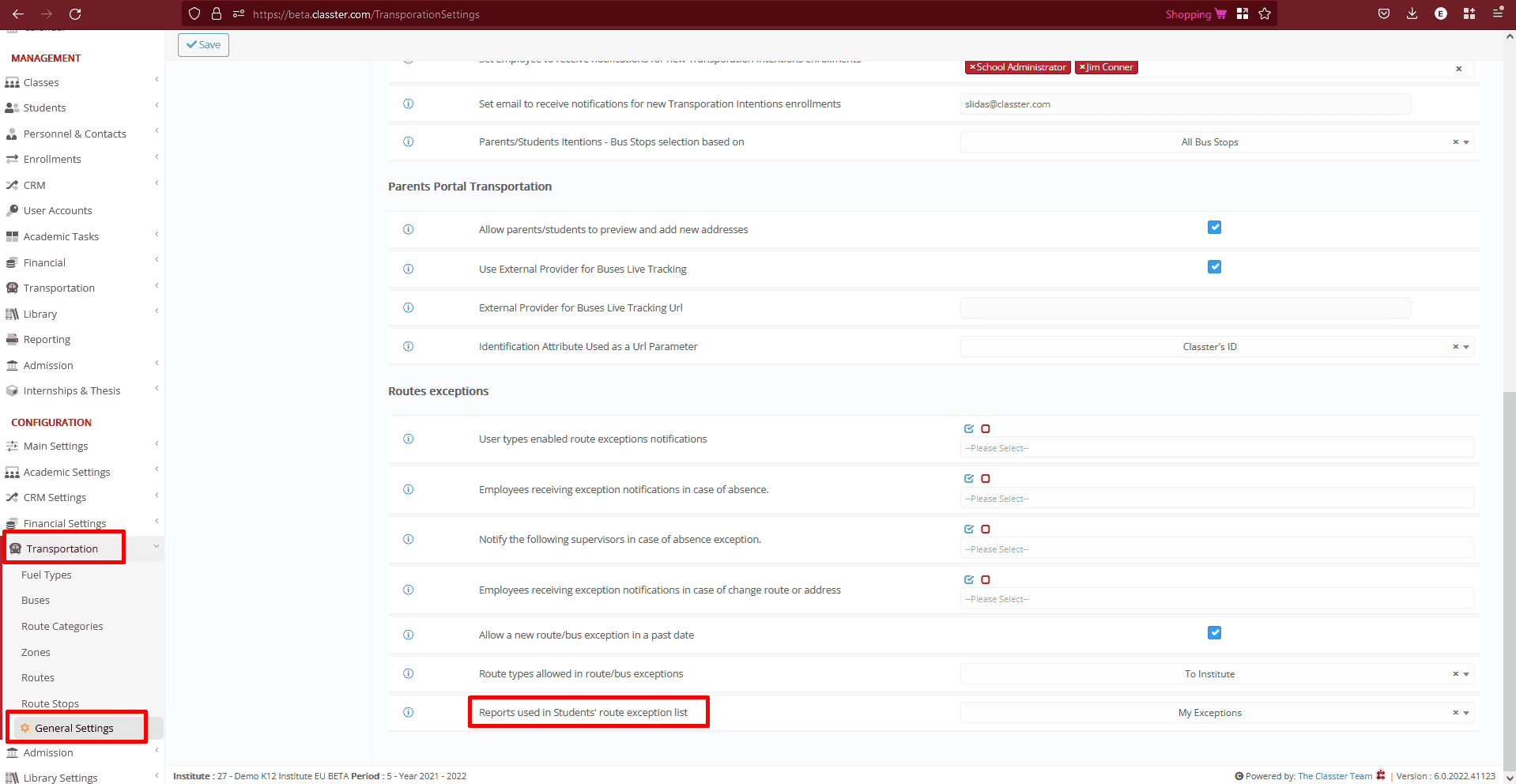1516x784 pixels.
Task: Open route change employees Please Select dropdown
Action: coord(1217,599)
